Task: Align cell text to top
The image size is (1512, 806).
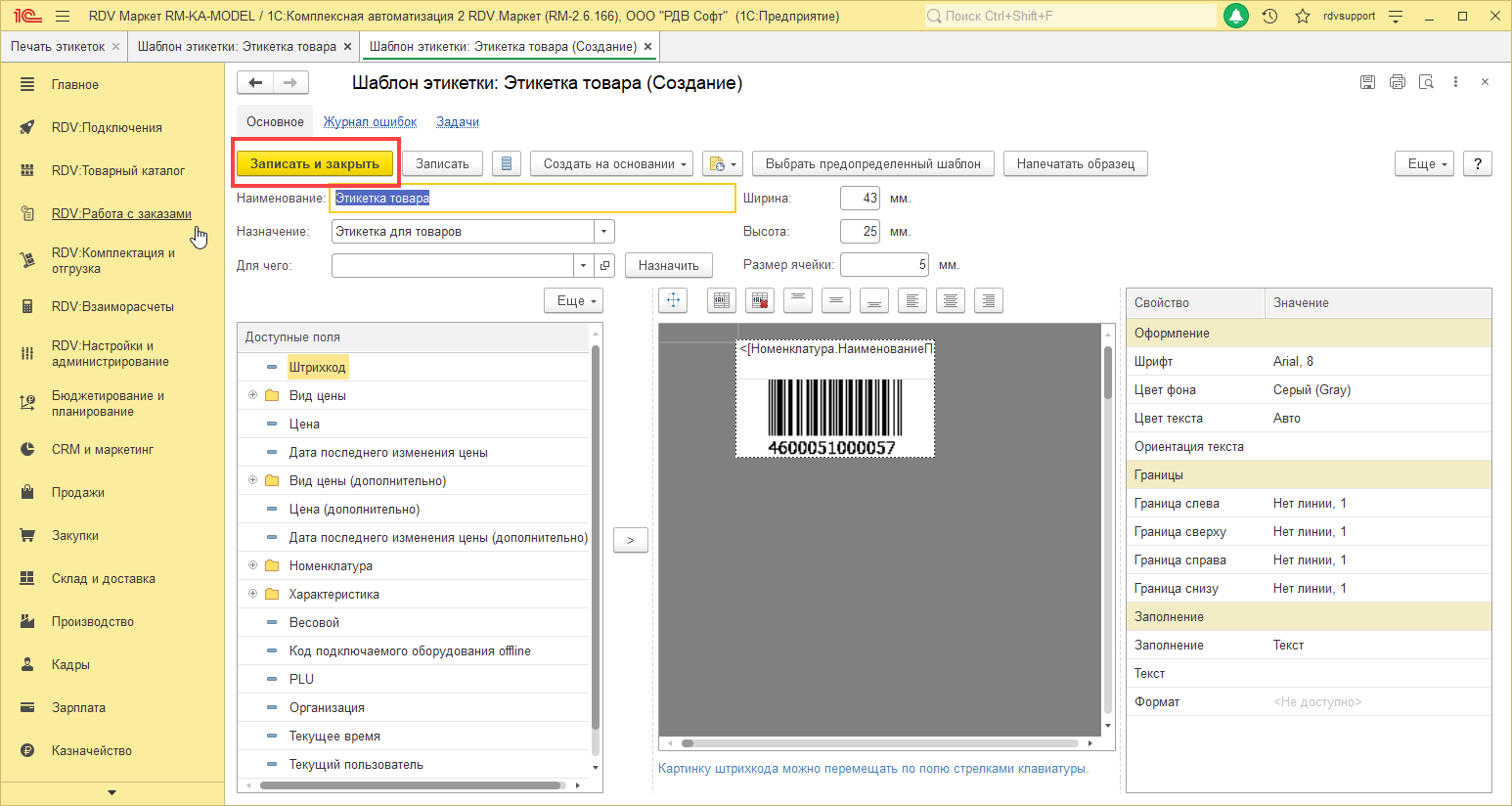Action: click(798, 301)
